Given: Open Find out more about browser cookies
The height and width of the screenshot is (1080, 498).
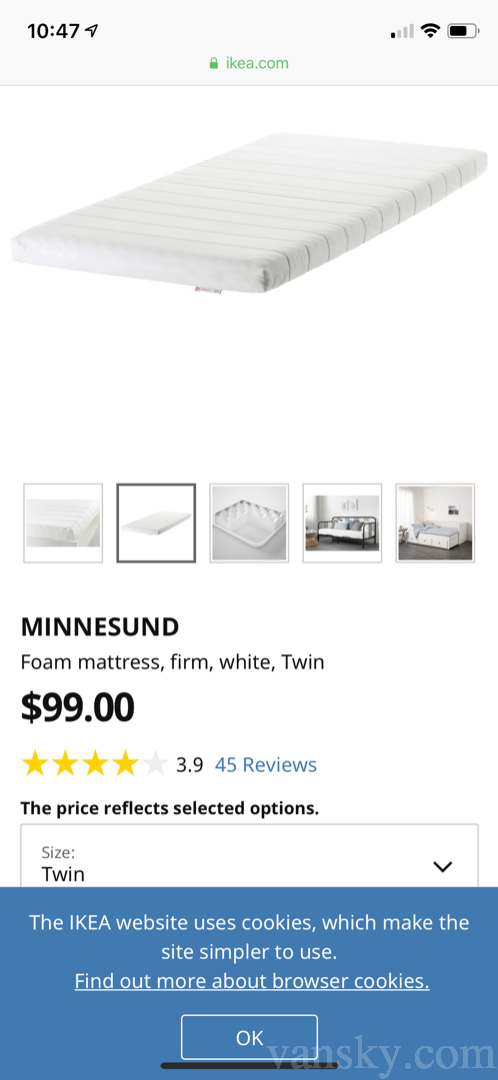Looking at the screenshot, I should [x=252, y=980].
